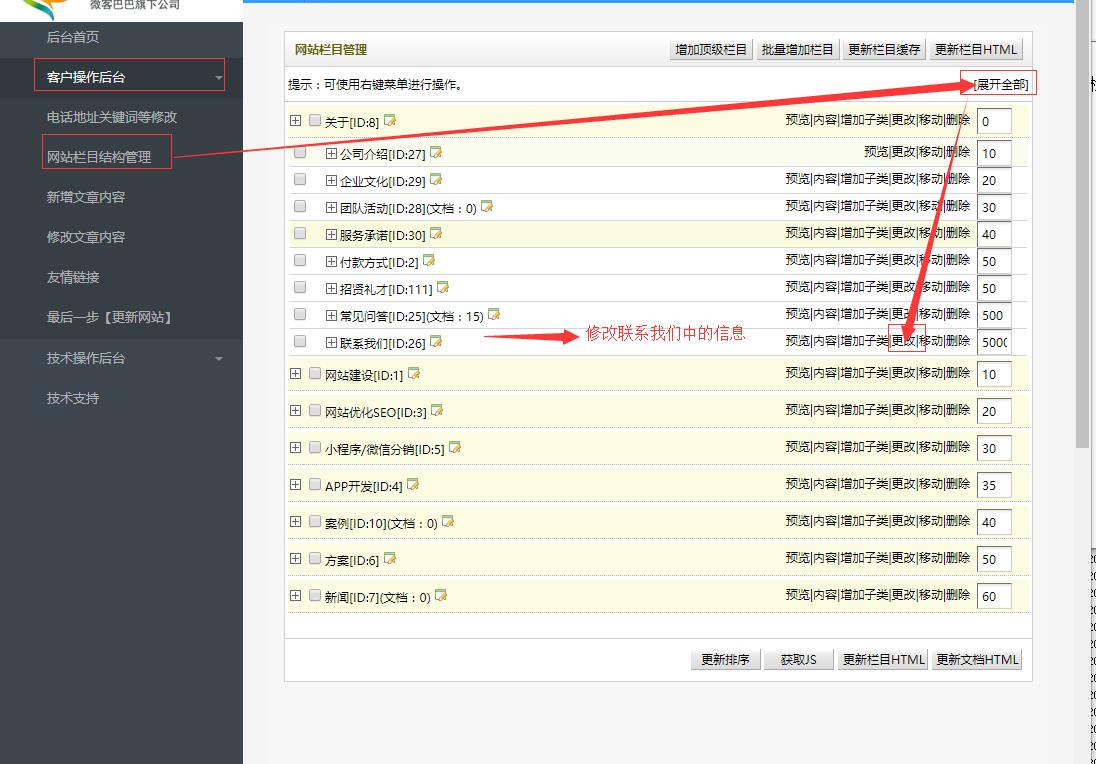Check the box for 关于[ID:8]
Image resolution: width=1096 pixels, height=764 pixels.
click(x=315, y=121)
